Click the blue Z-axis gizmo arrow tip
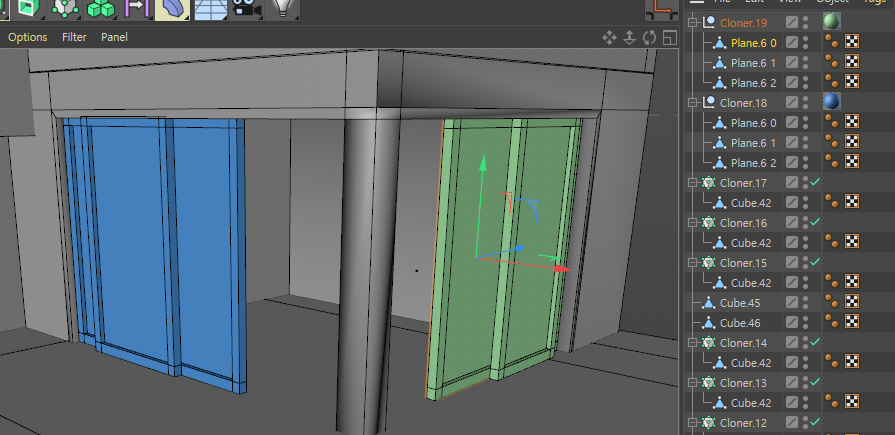895x435 pixels. (519, 248)
